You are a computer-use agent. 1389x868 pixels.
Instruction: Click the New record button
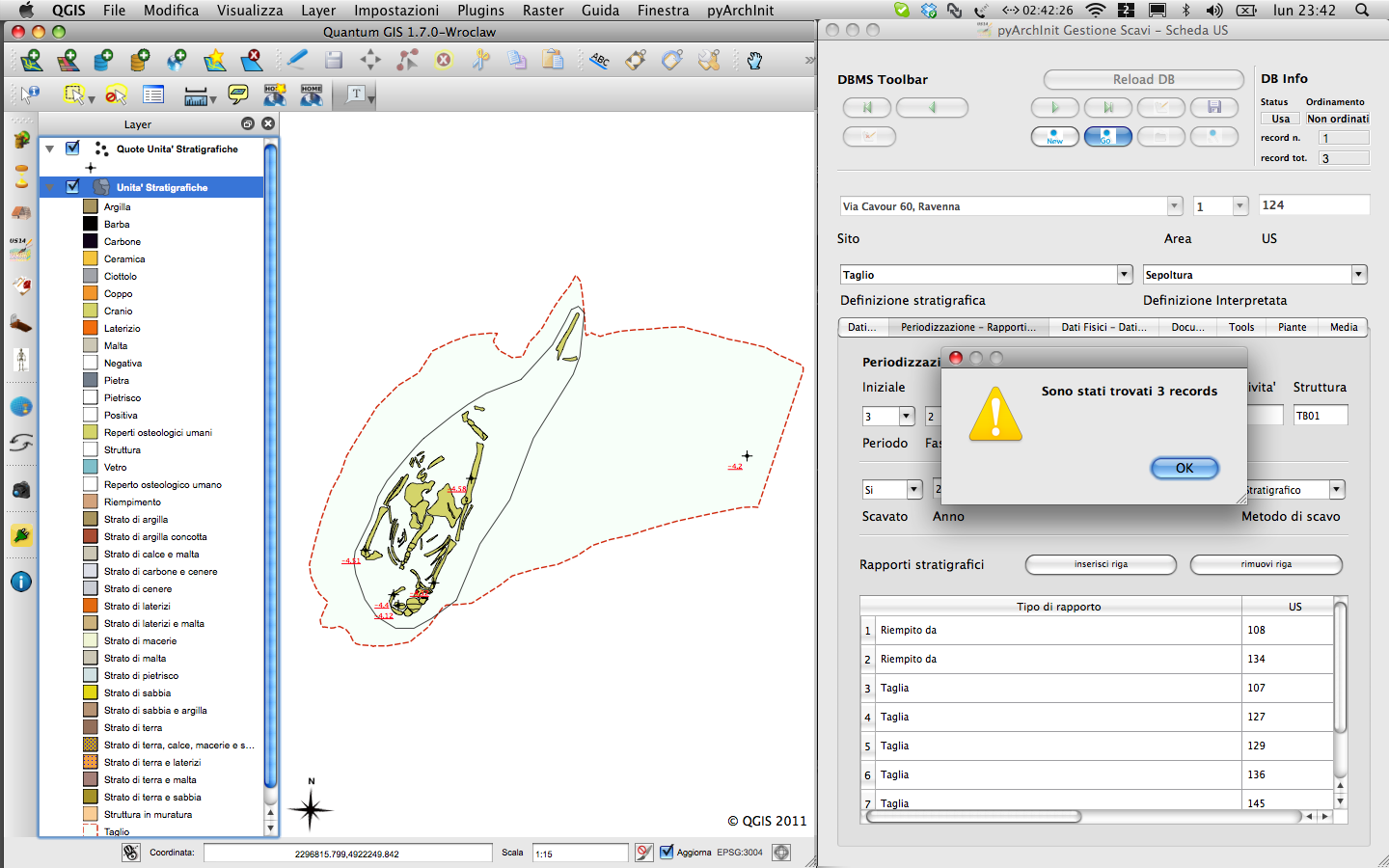click(1055, 137)
